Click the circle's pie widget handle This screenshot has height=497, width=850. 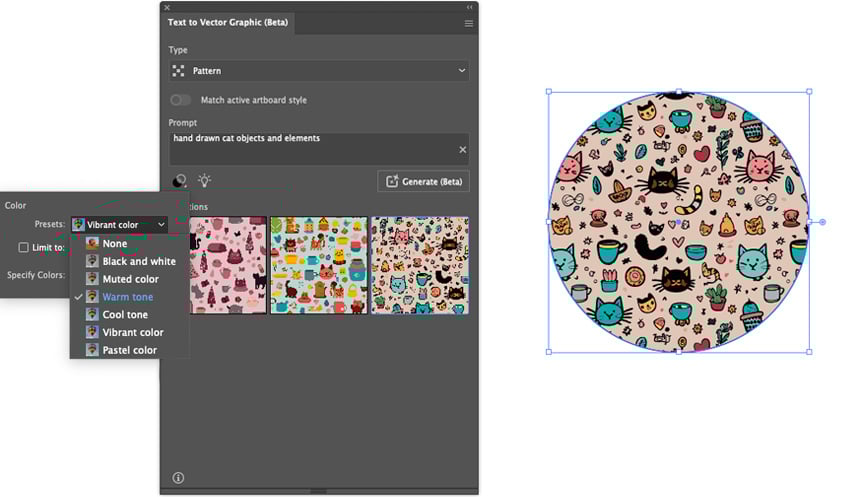click(x=822, y=222)
